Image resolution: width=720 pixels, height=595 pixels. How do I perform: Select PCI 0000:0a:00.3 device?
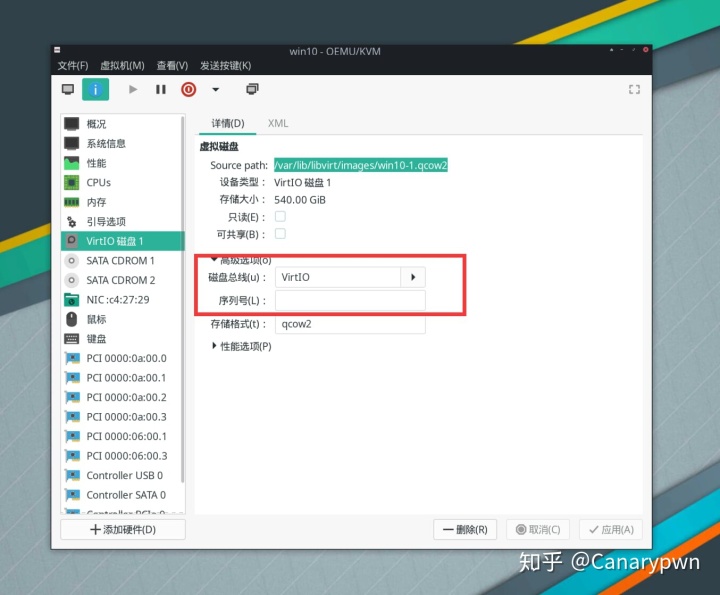pos(123,416)
